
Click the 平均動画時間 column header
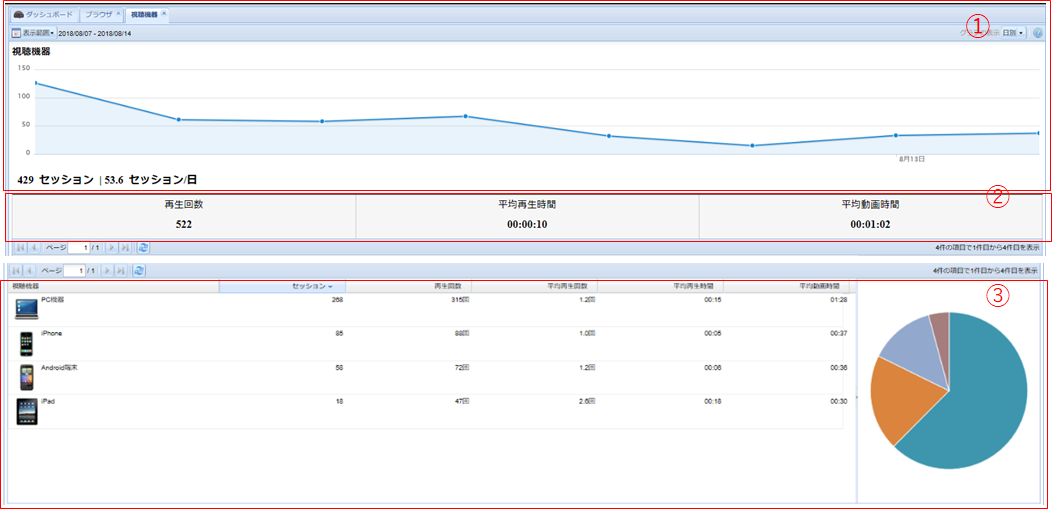click(x=786, y=286)
